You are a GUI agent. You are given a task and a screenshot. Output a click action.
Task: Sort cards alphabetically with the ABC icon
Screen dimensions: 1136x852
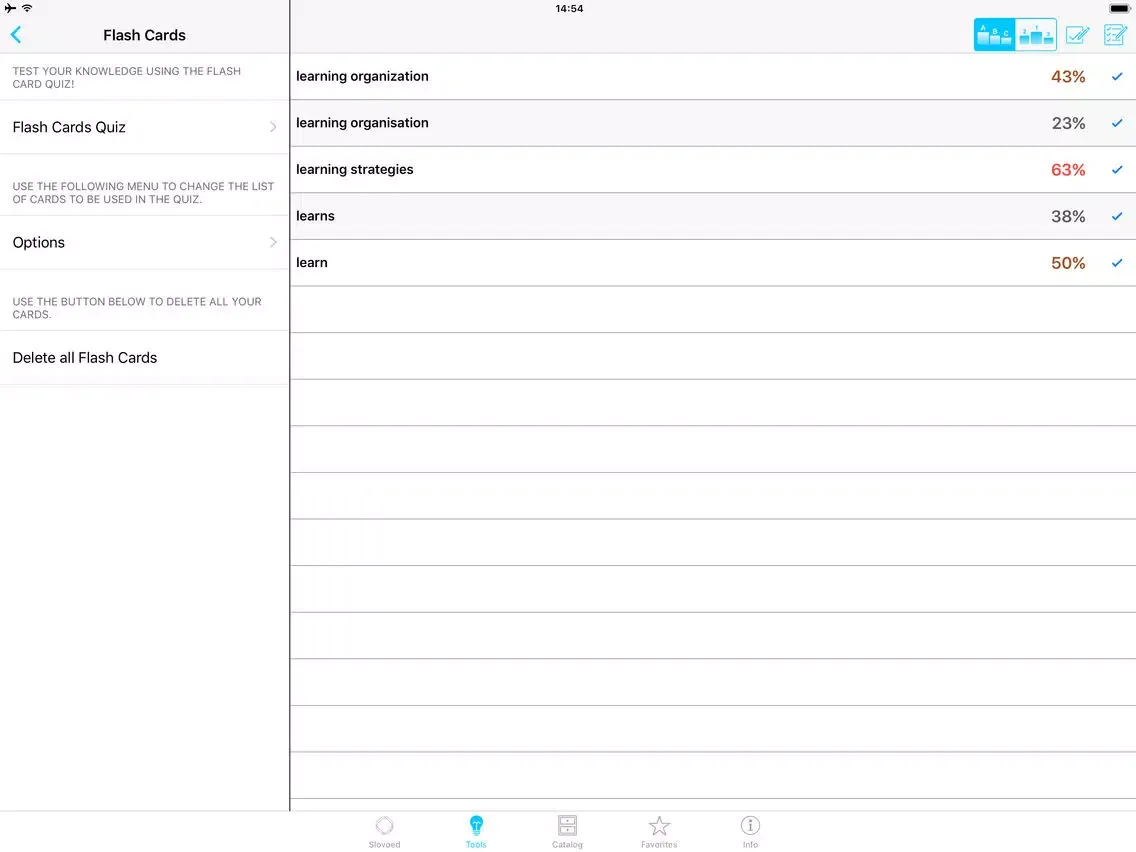tap(994, 35)
